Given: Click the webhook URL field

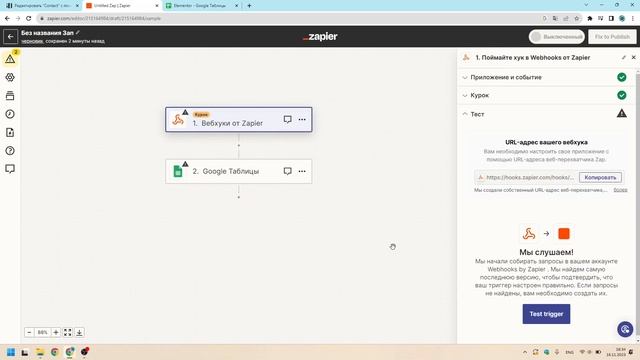Looking at the screenshot, I should 526,177.
